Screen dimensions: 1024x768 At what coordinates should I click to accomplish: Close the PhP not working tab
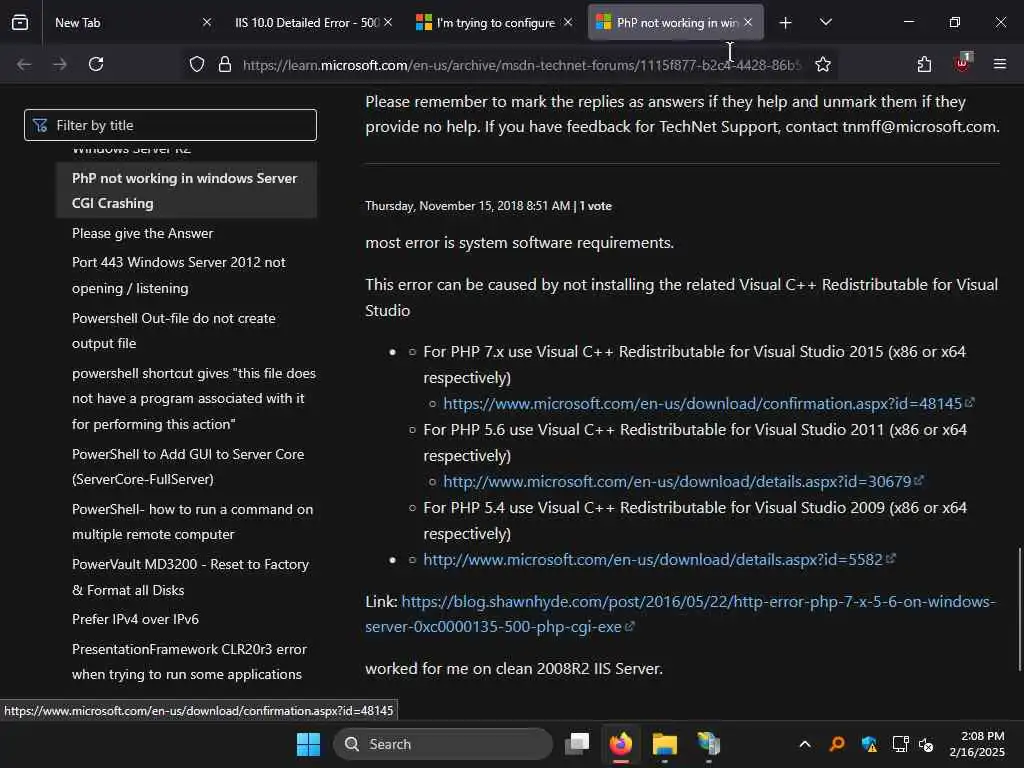(x=748, y=23)
